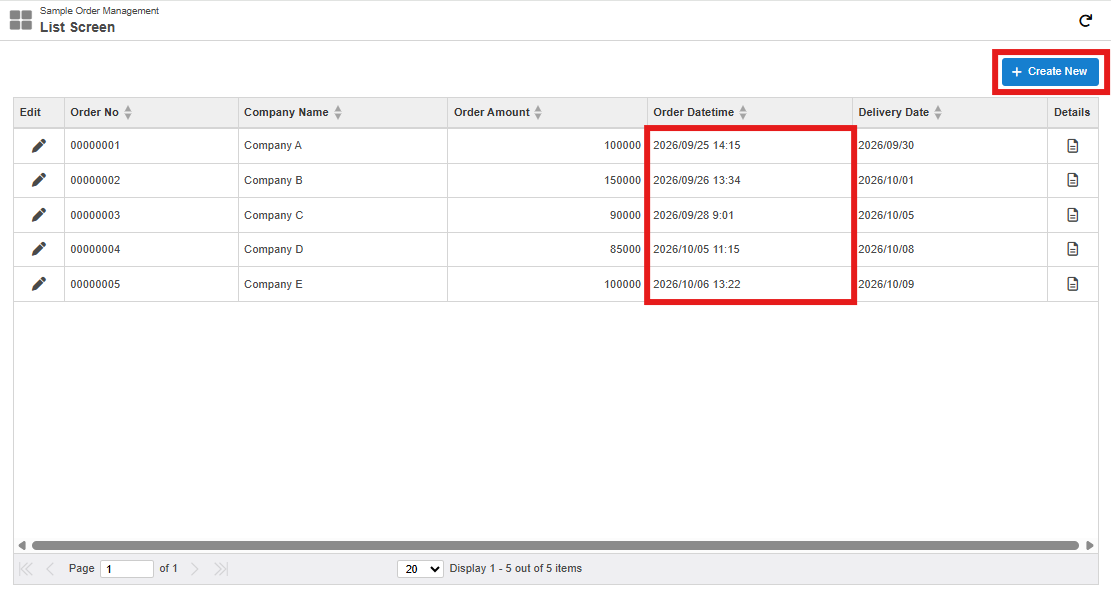The width and height of the screenshot is (1111, 594).
Task: View details of order 00000005
Action: click(x=1073, y=284)
